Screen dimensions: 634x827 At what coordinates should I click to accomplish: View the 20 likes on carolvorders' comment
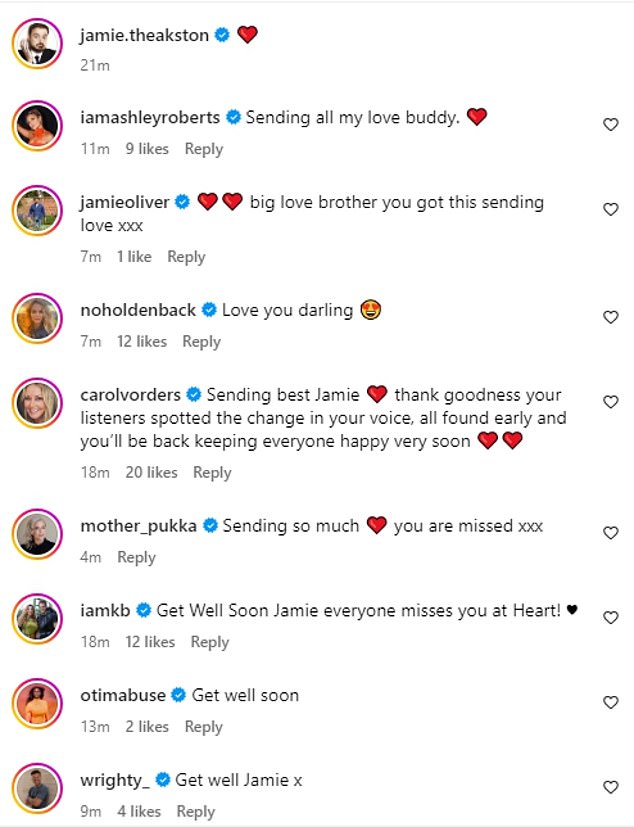(151, 472)
